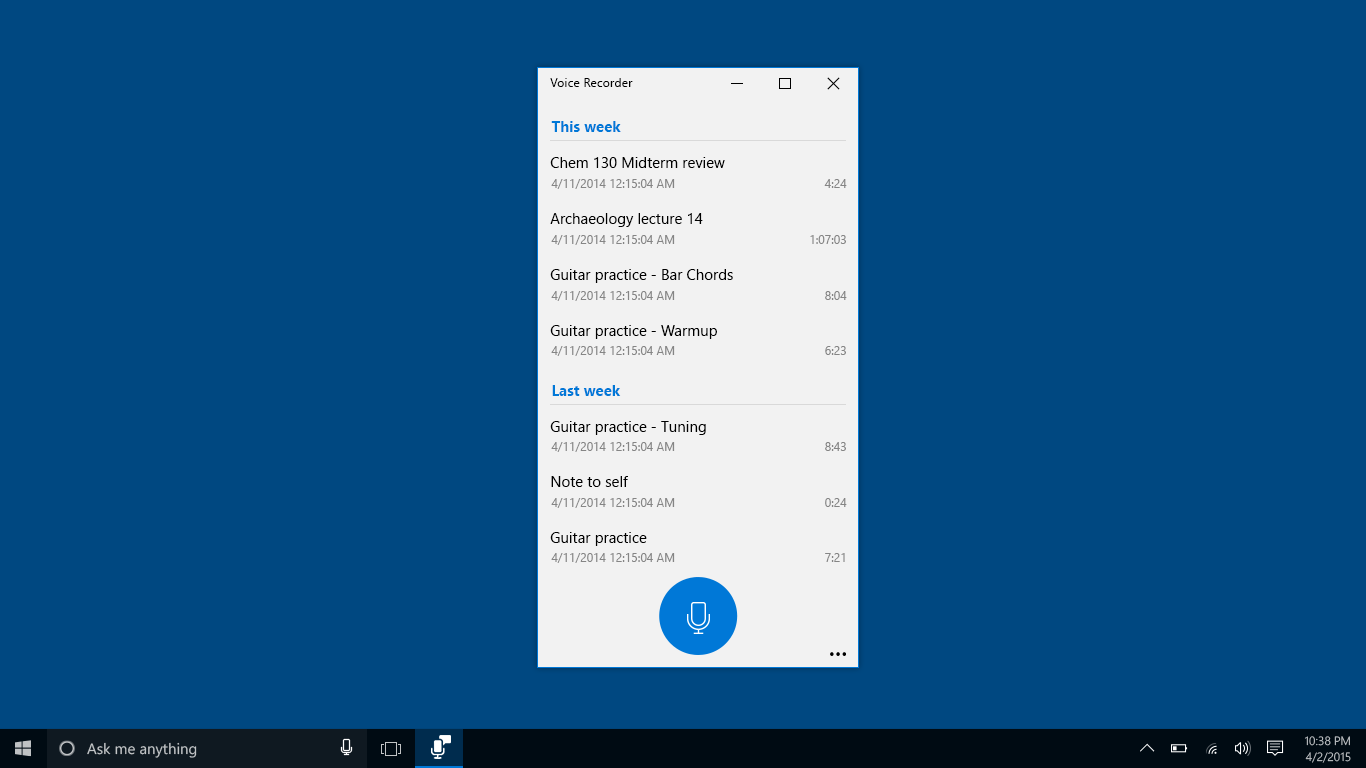Open Task View
This screenshot has height=768, width=1366.
390,748
